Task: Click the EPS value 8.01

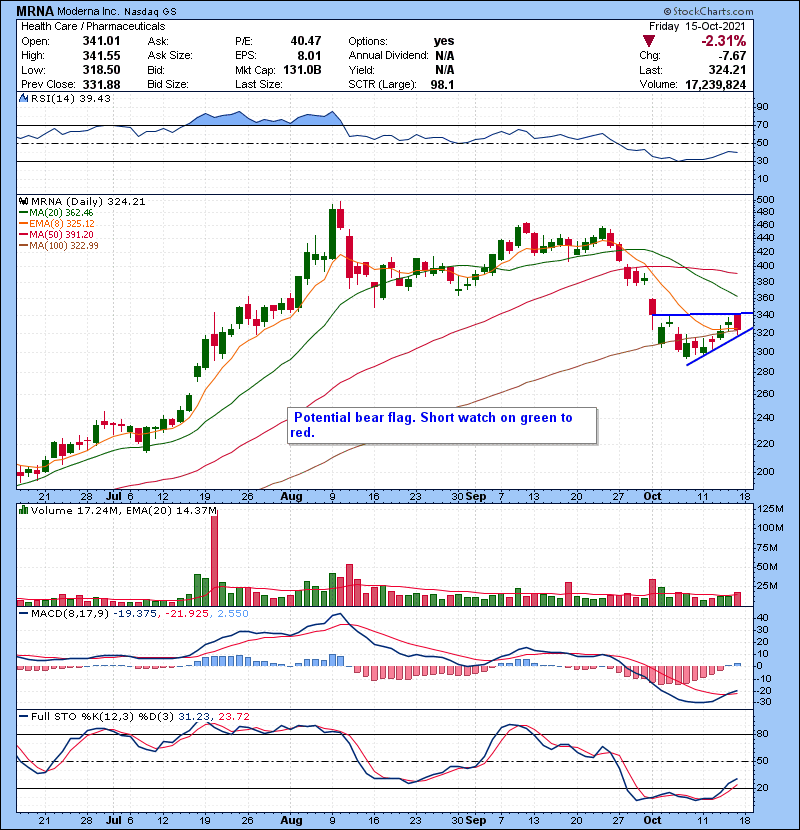Action: (x=309, y=56)
